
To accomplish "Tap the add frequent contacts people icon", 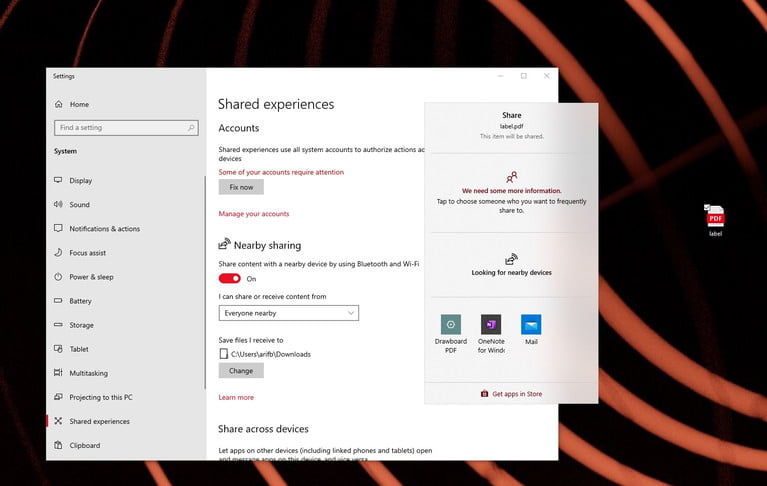I will (512, 177).
